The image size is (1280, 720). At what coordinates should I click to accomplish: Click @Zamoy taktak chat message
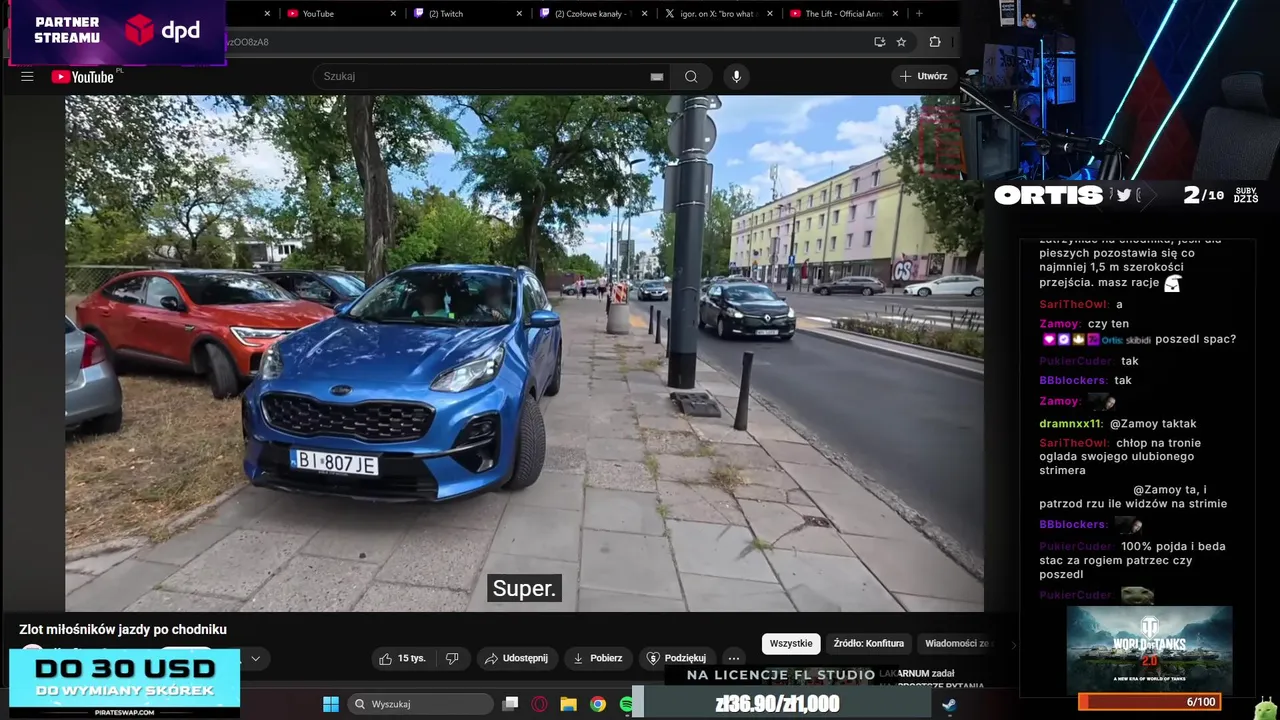coord(1153,423)
